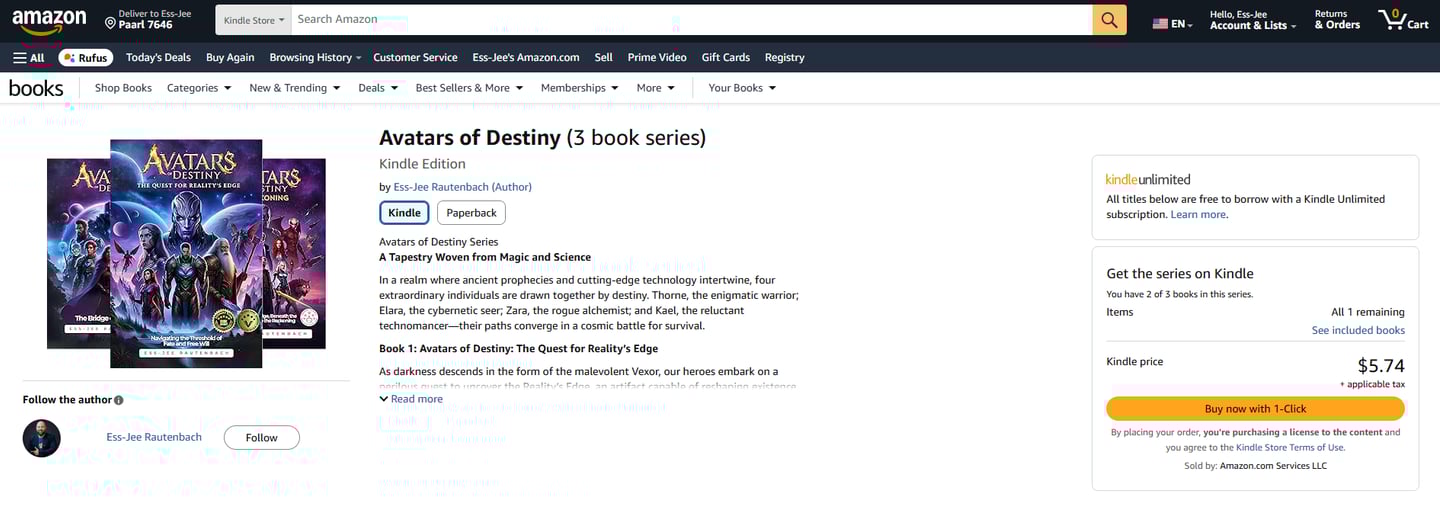Expand the Memberships menu
This screenshot has width=1440, height=510.
(x=580, y=88)
